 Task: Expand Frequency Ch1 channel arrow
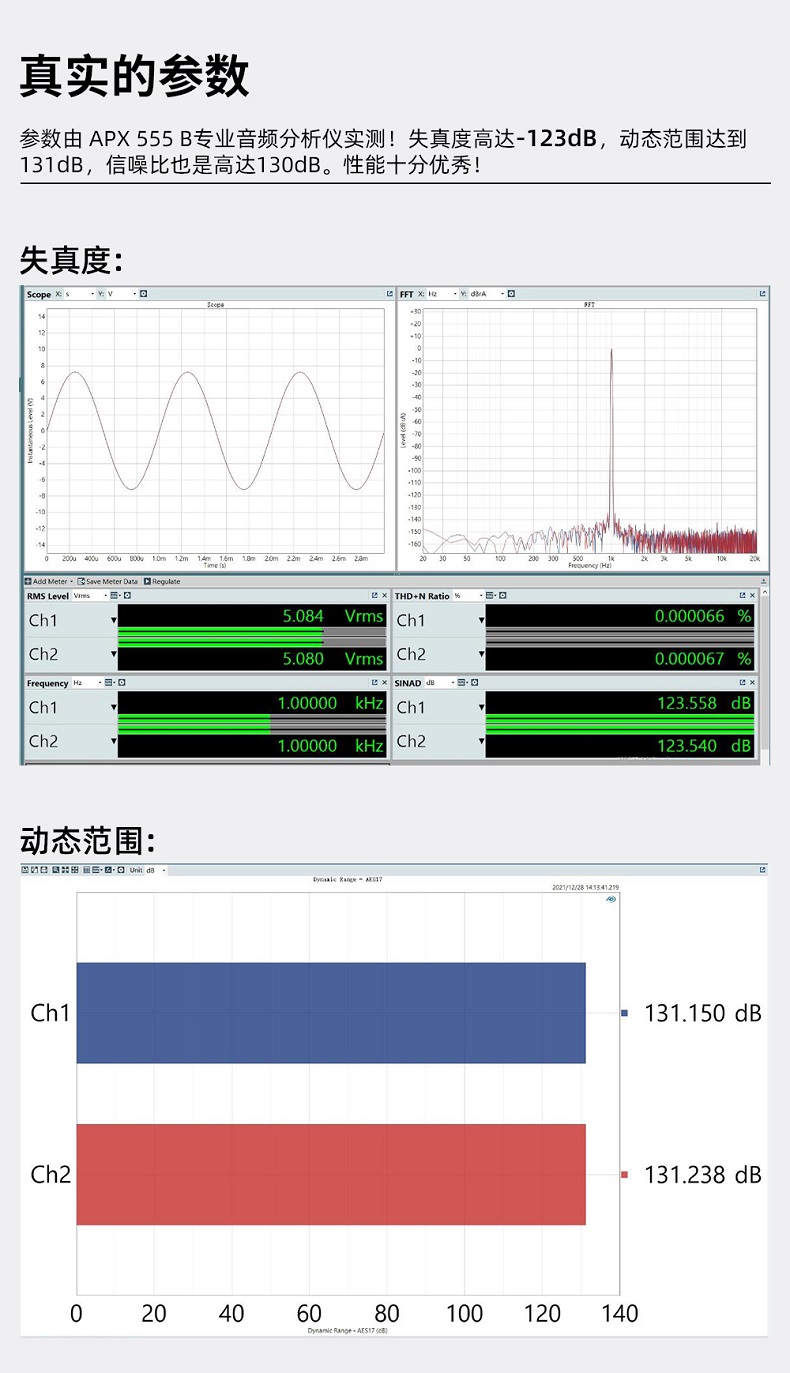114,708
